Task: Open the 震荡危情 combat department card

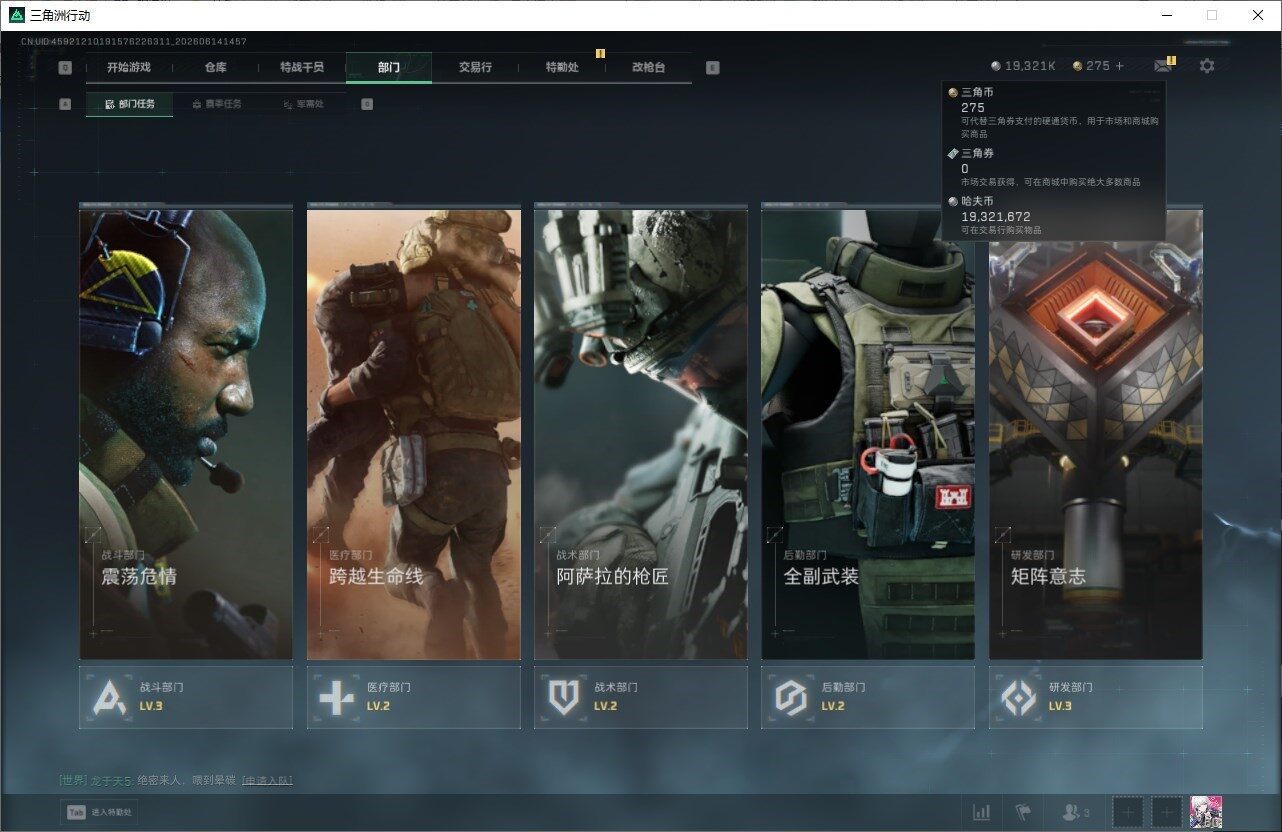Action: [x=186, y=434]
